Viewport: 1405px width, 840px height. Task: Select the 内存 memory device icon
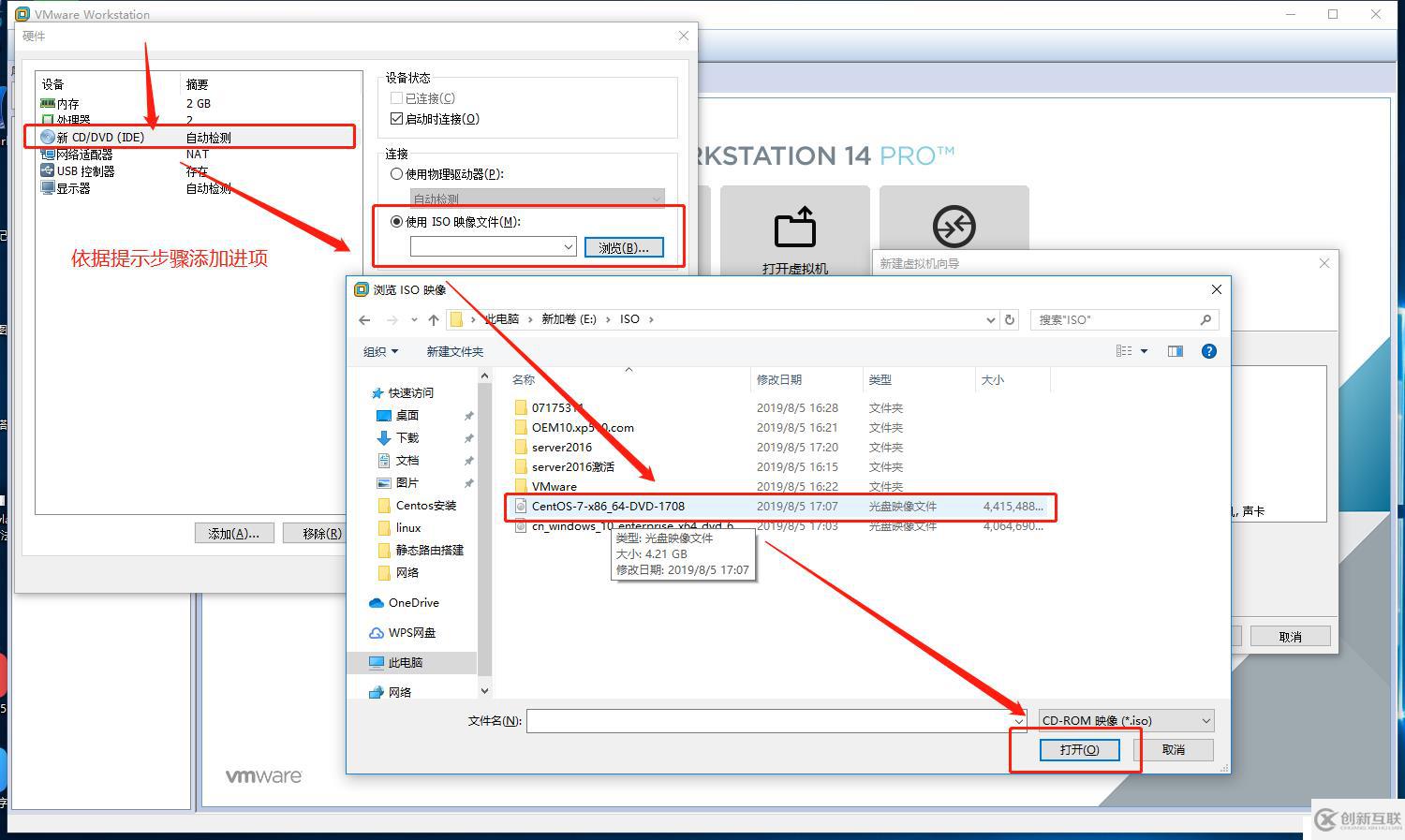point(48,103)
